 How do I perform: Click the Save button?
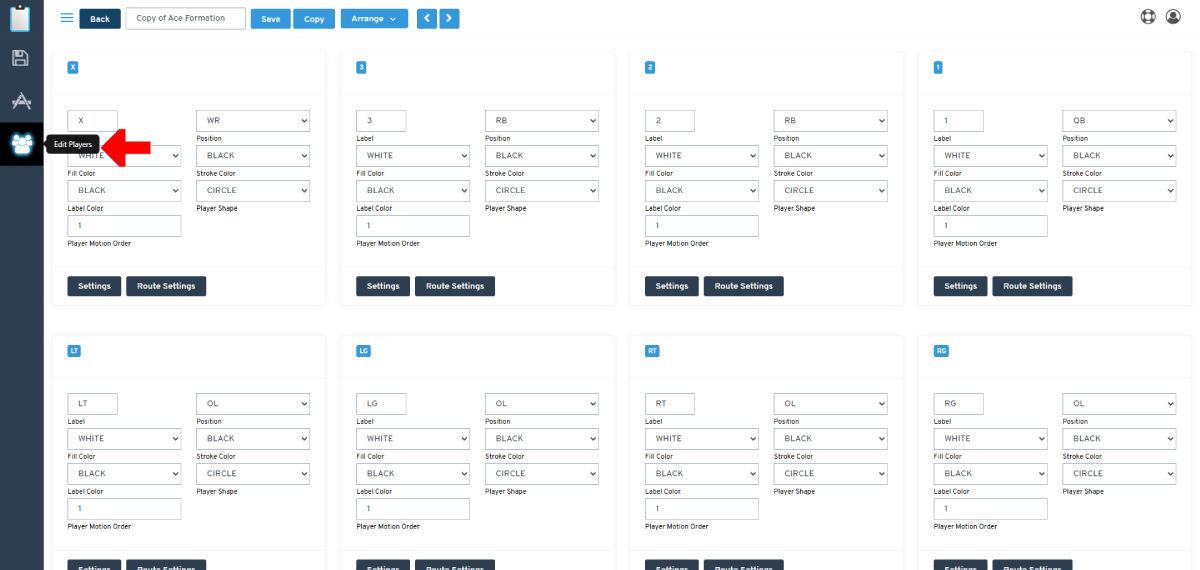tap(270, 18)
